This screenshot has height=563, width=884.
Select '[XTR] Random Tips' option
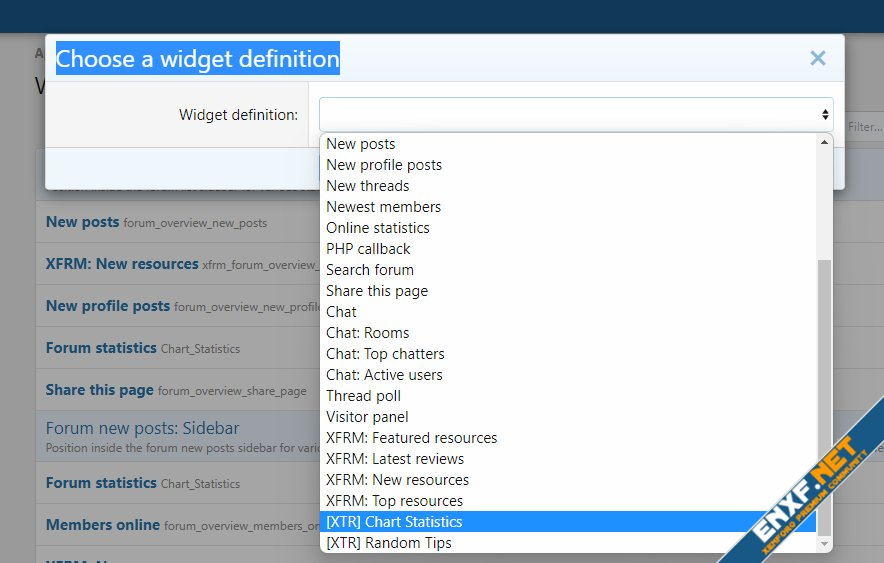point(389,543)
